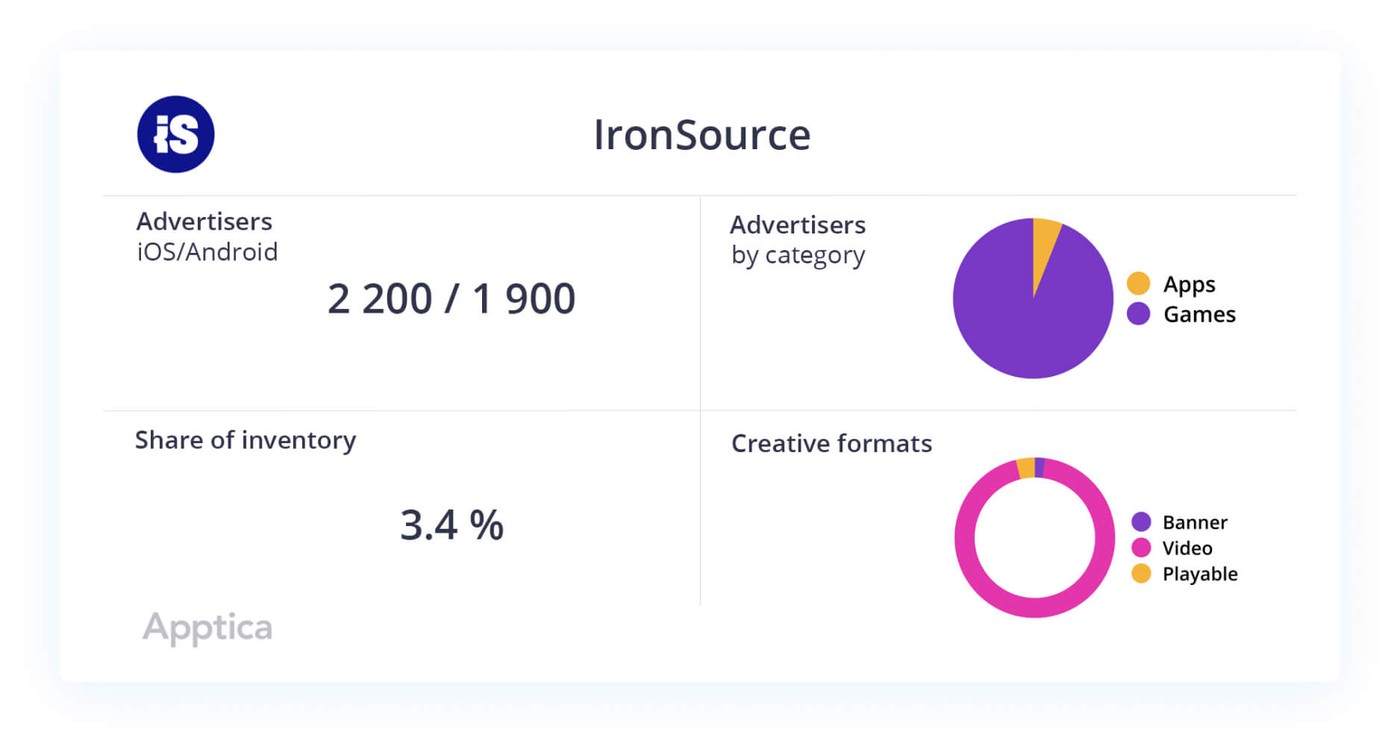Image resolution: width=1400 pixels, height=752 pixels.
Task: Click the Apps legend label
Action: [1189, 284]
